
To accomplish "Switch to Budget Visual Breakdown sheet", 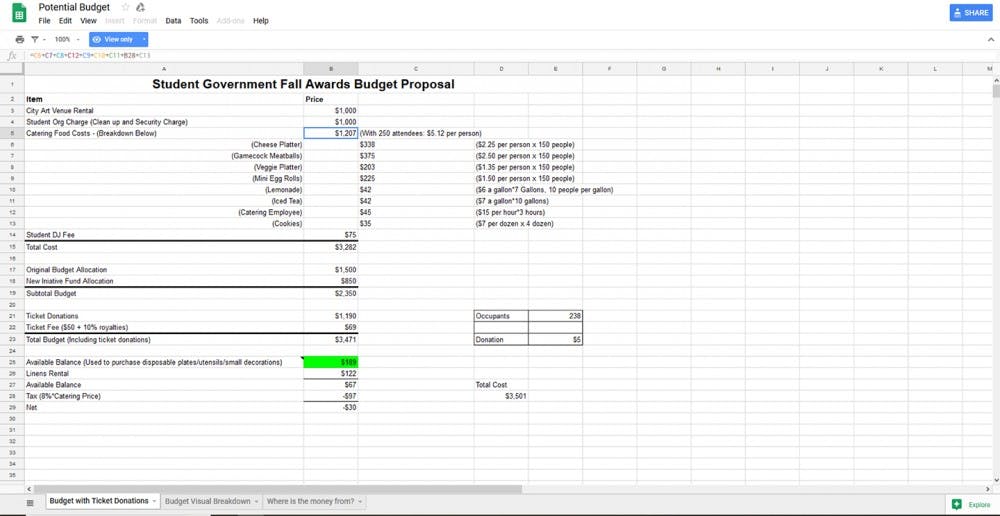I will (207, 501).
